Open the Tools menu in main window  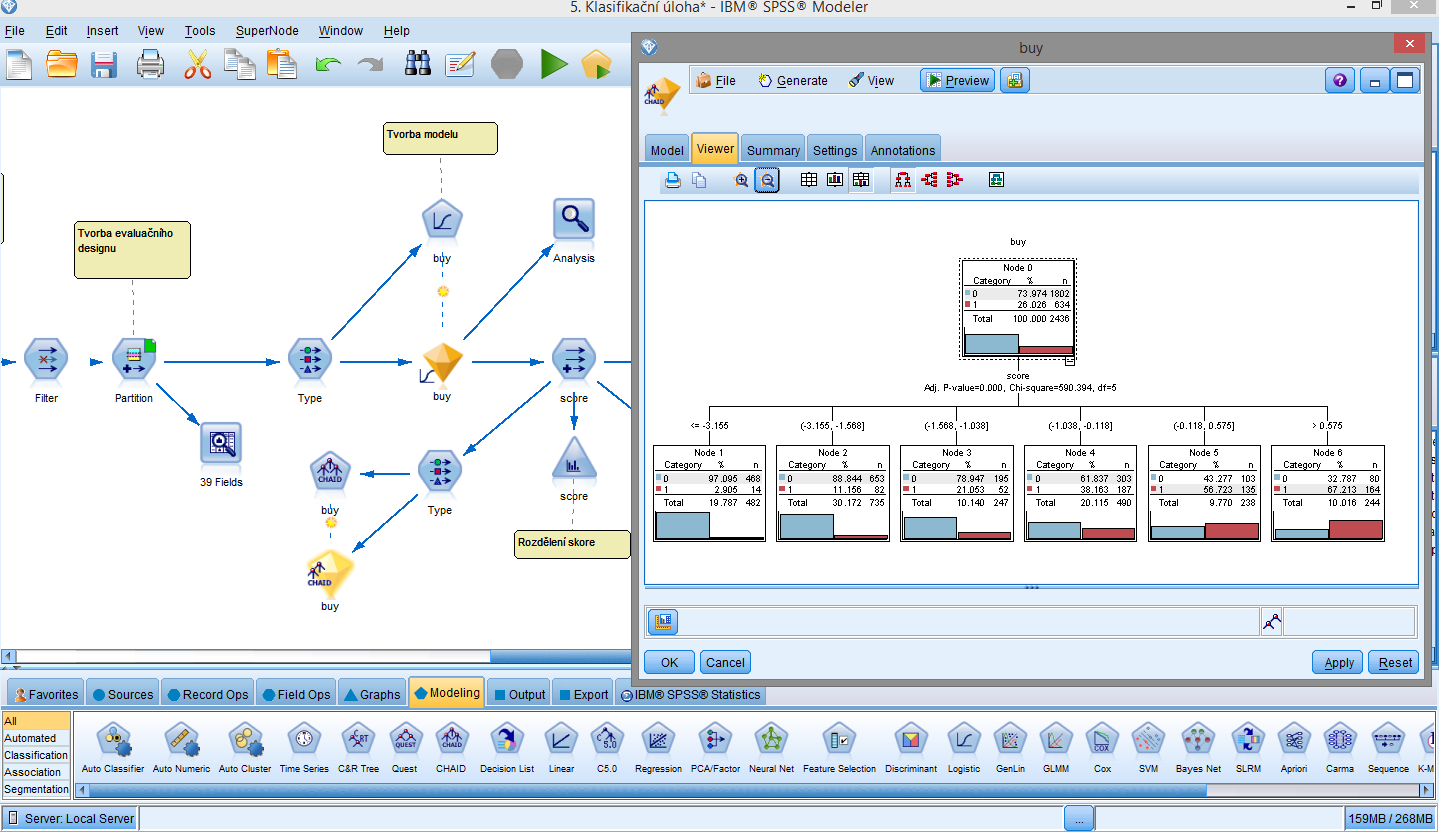(200, 31)
